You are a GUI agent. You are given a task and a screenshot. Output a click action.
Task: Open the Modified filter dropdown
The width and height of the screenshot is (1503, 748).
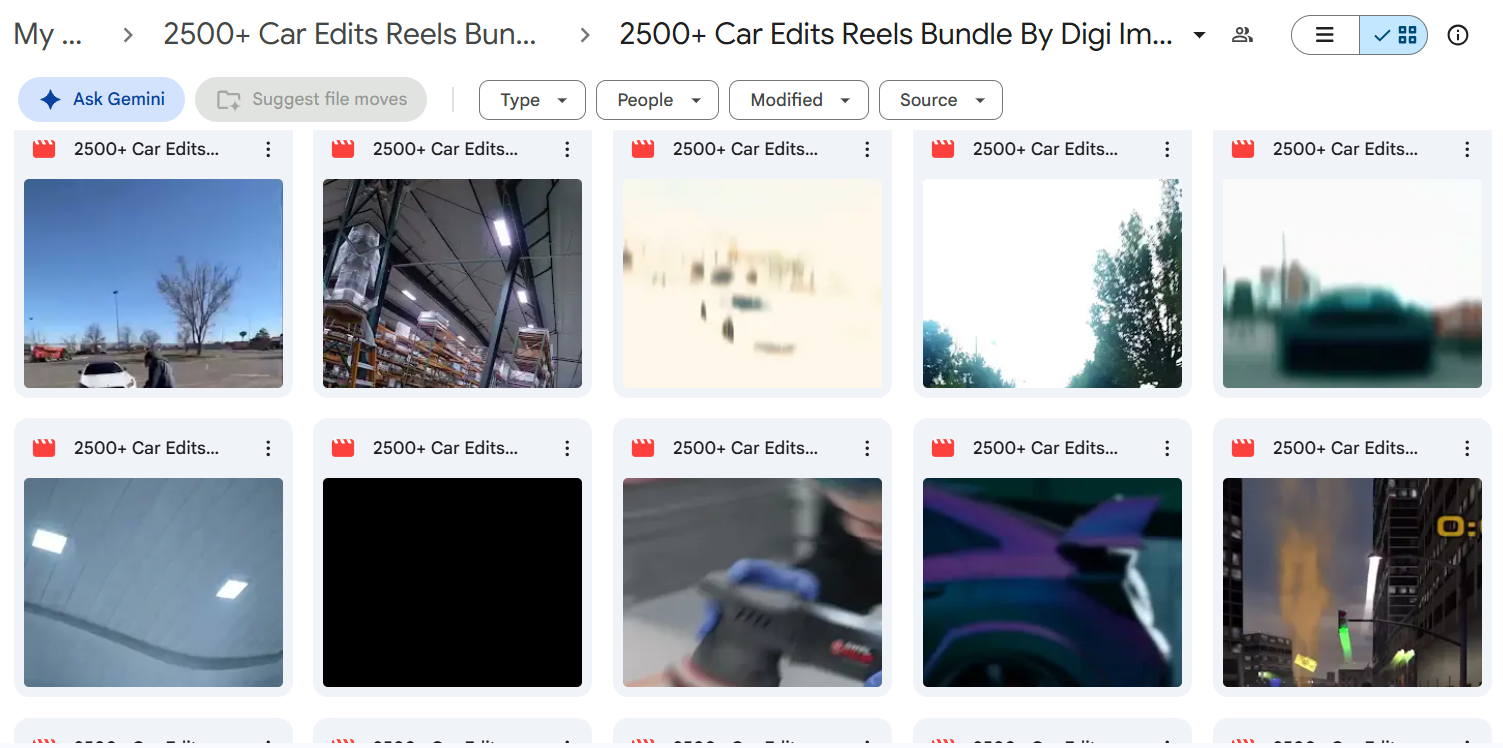799,100
